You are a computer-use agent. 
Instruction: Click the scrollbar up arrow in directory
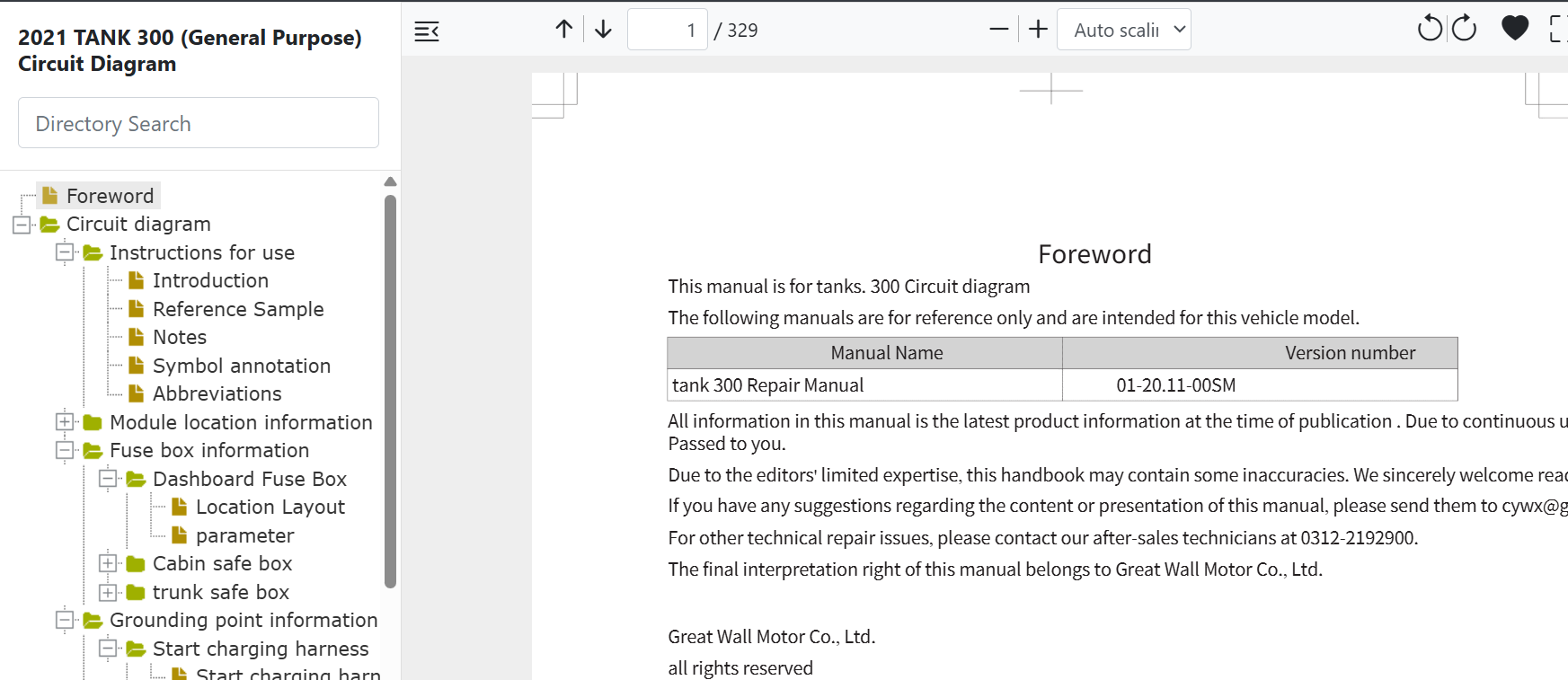390,181
